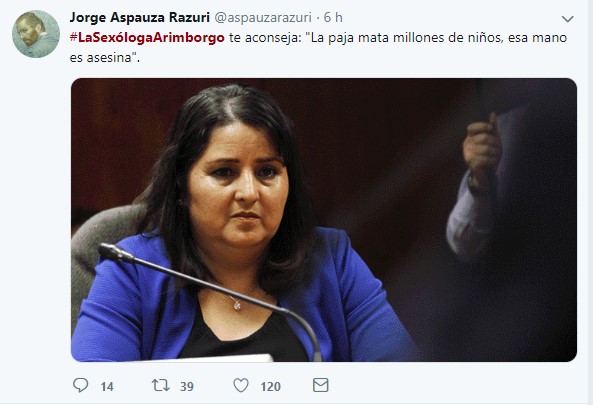Send tweet via the envelope message icon
This screenshot has width=593, height=405.
point(321,385)
